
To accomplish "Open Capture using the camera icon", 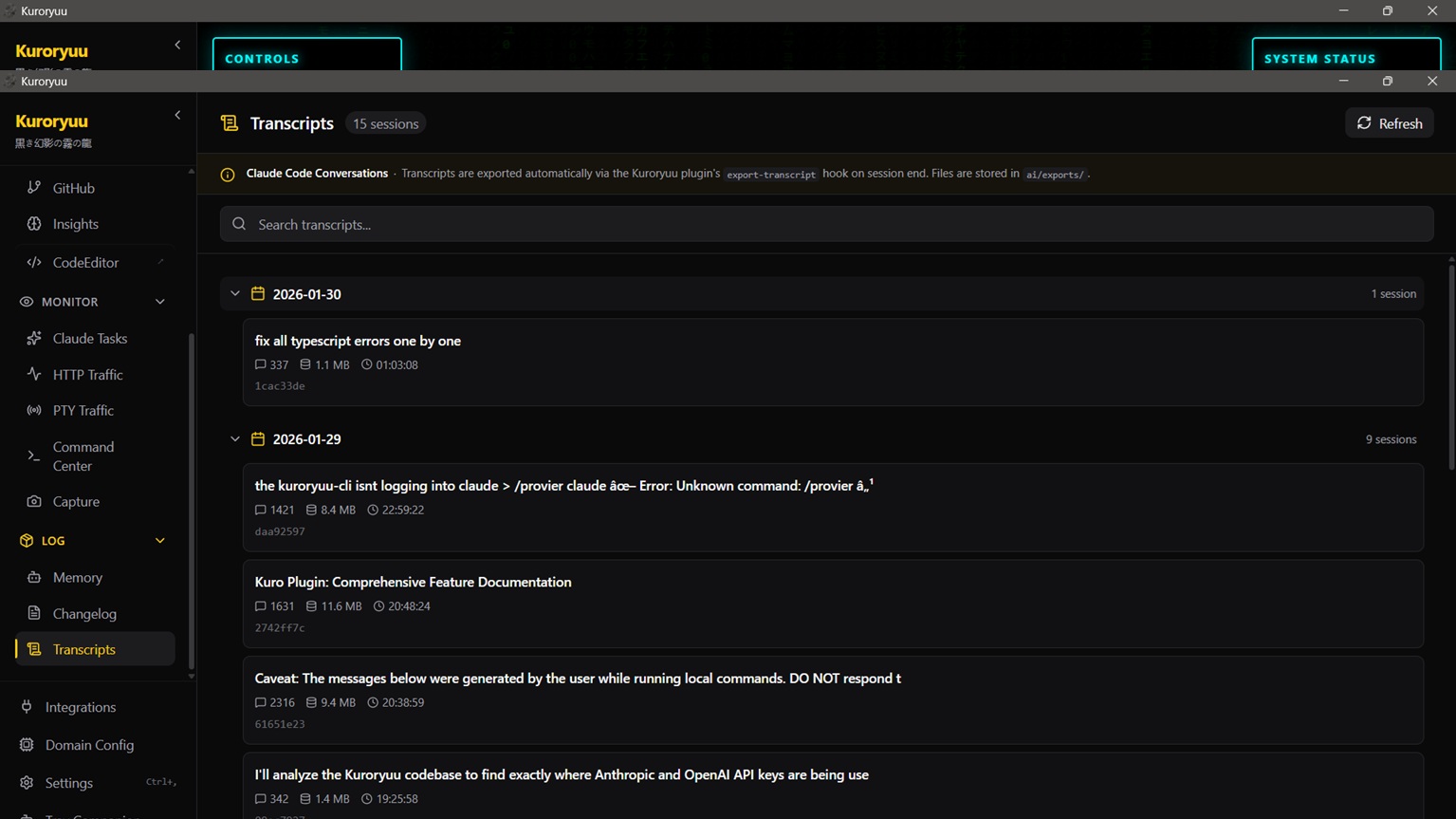I will click(34, 501).
